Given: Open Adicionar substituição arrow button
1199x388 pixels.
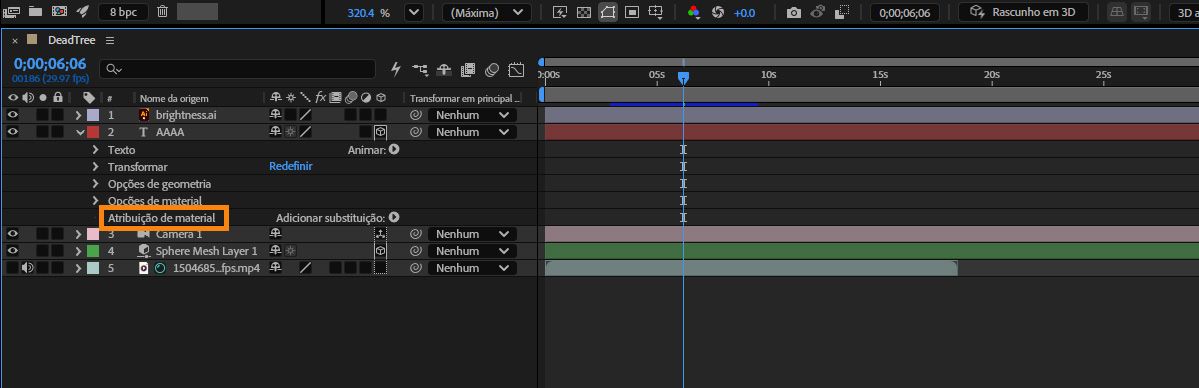Looking at the screenshot, I should tap(394, 218).
